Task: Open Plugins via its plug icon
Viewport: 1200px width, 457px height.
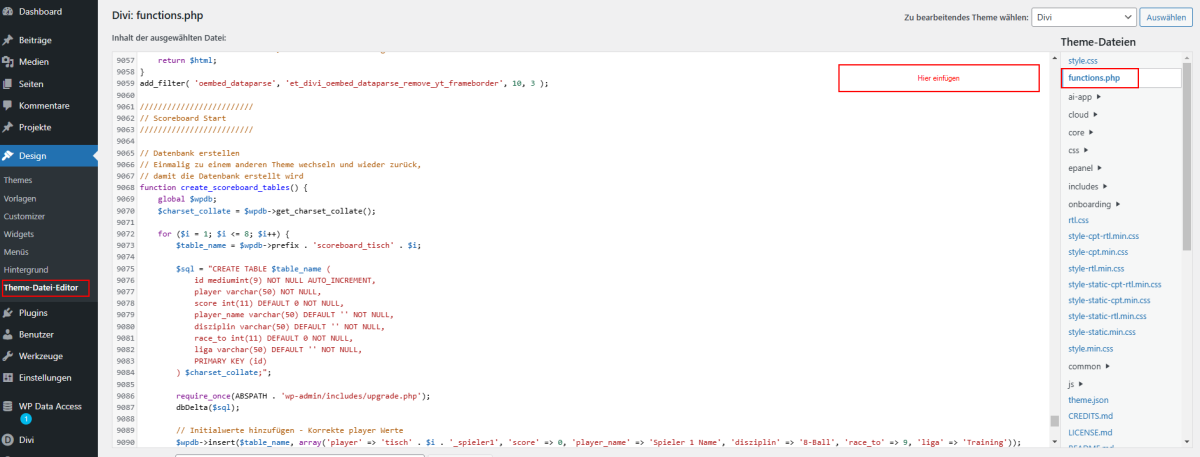Action: pyautogui.click(x=8, y=313)
